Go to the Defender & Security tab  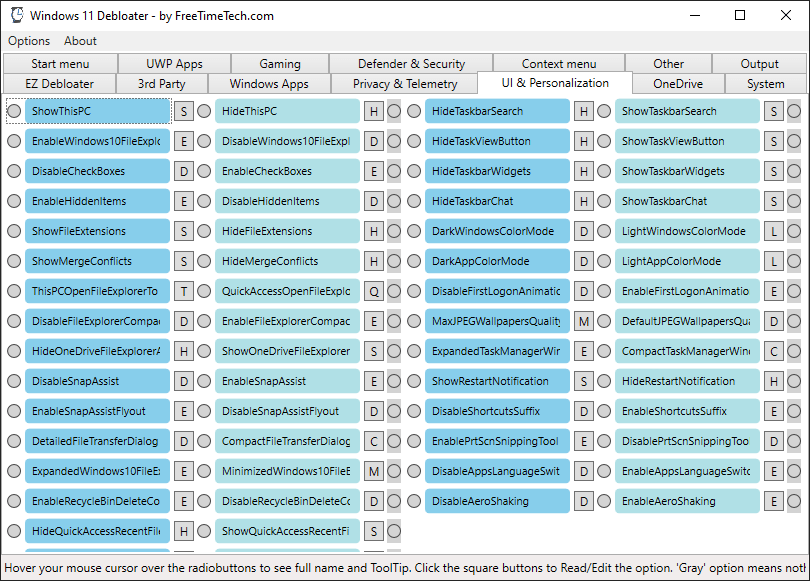[411, 64]
